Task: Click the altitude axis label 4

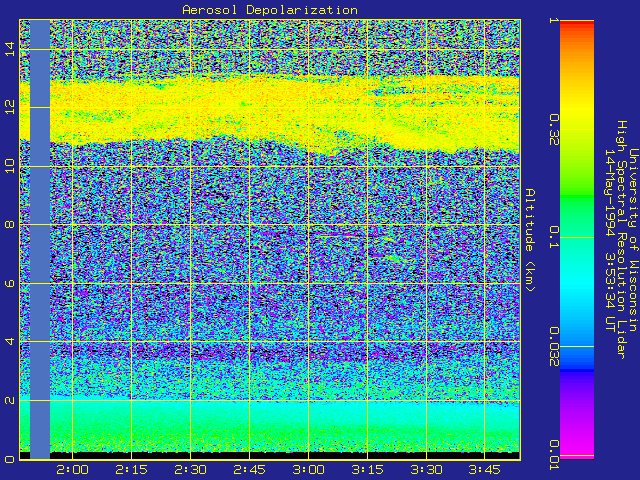Action: tap(10, 341)
